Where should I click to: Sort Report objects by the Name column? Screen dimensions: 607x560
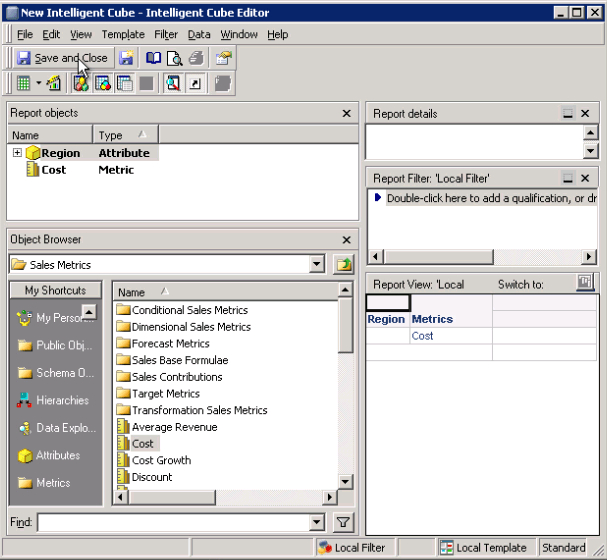pos(50,135)
